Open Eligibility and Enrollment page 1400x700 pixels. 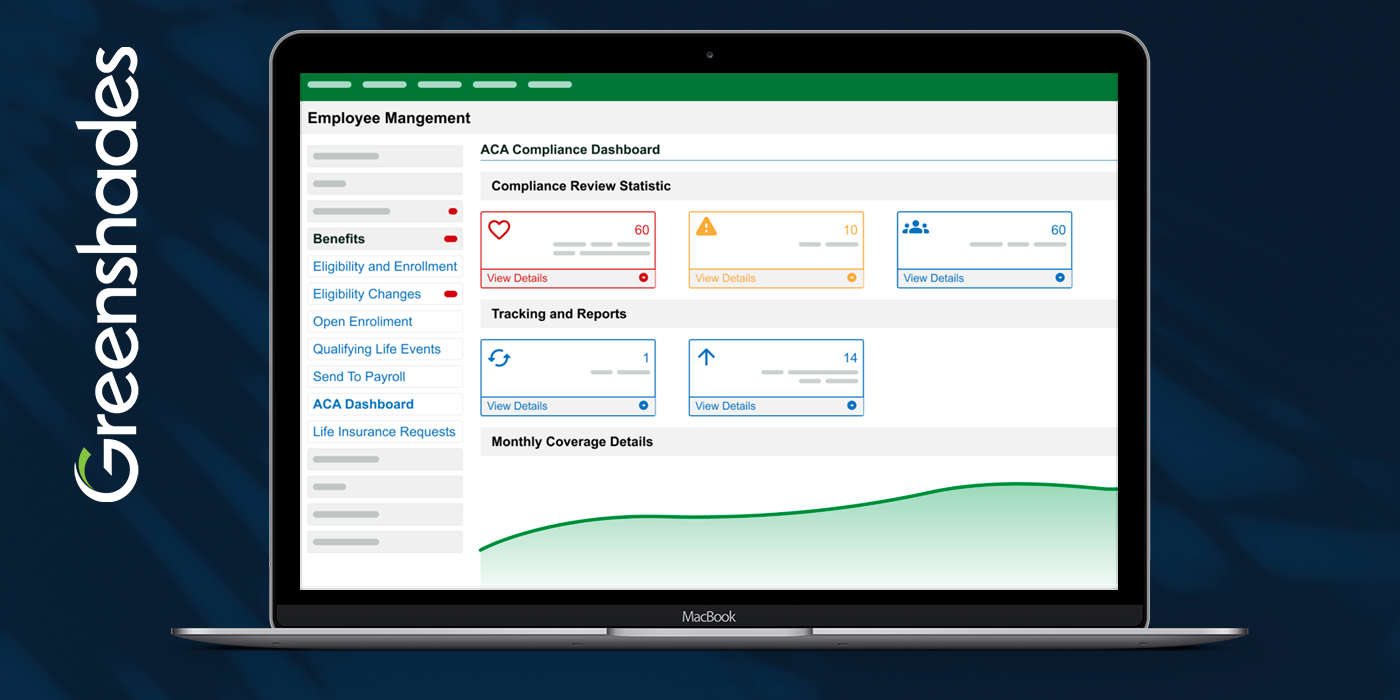[385, 267]
